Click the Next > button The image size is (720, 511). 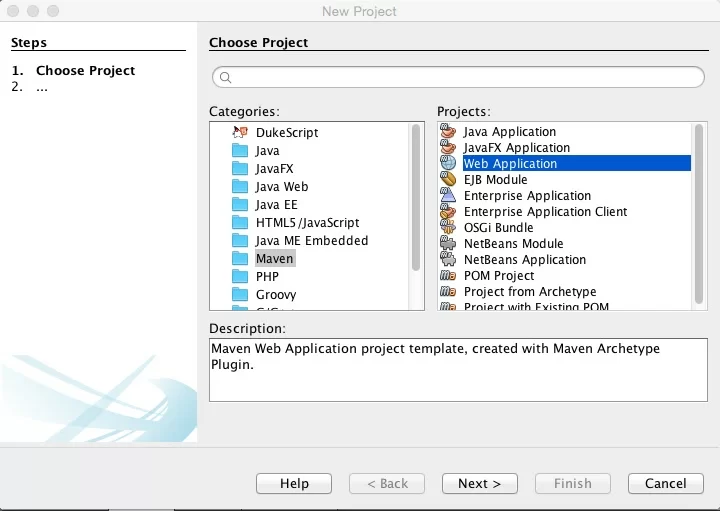[480, 483]
